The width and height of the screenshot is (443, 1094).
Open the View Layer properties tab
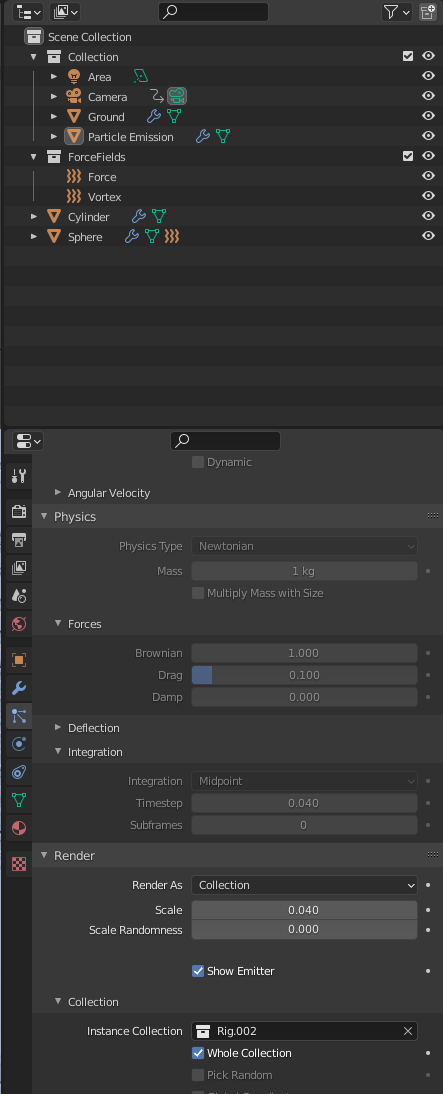click(x=19, y=568)
